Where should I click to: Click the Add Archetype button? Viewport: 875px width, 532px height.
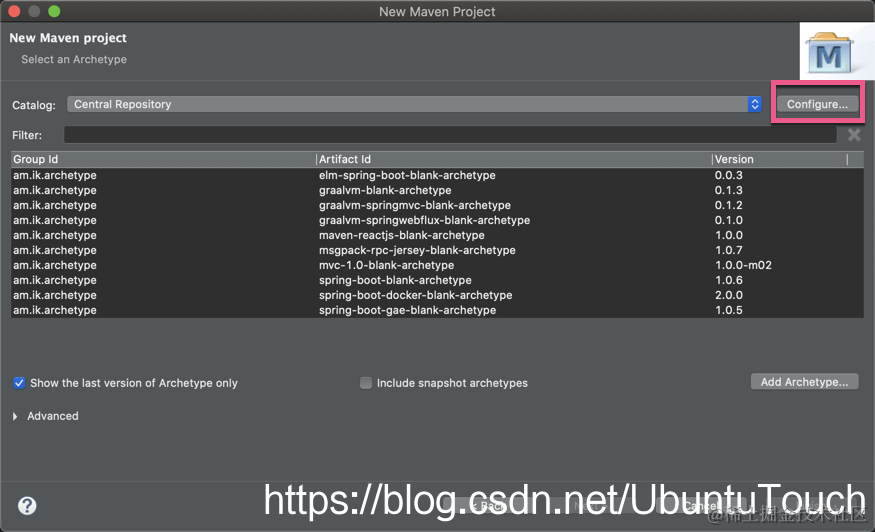804,382
